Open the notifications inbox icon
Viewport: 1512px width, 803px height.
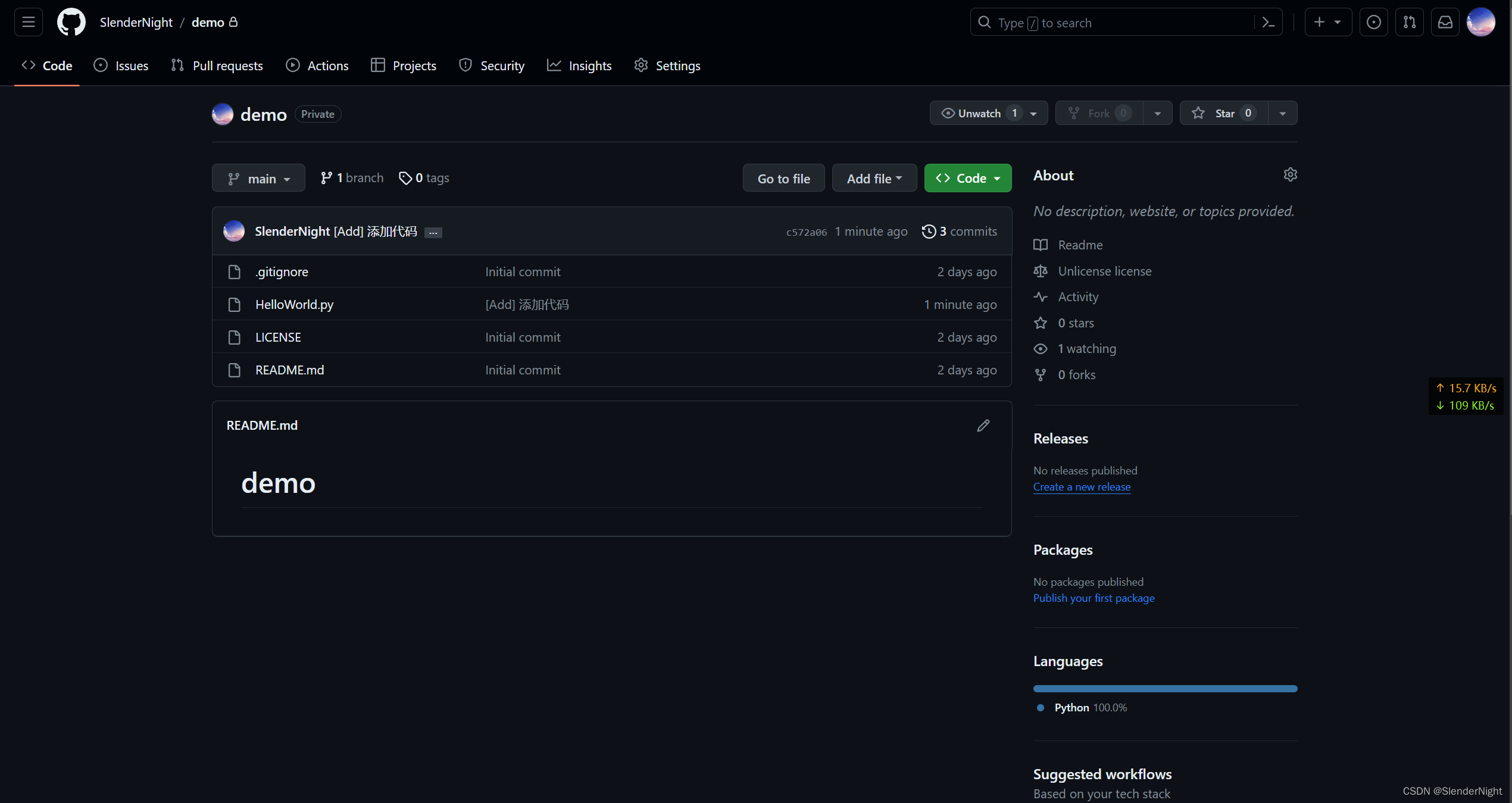1445,23
